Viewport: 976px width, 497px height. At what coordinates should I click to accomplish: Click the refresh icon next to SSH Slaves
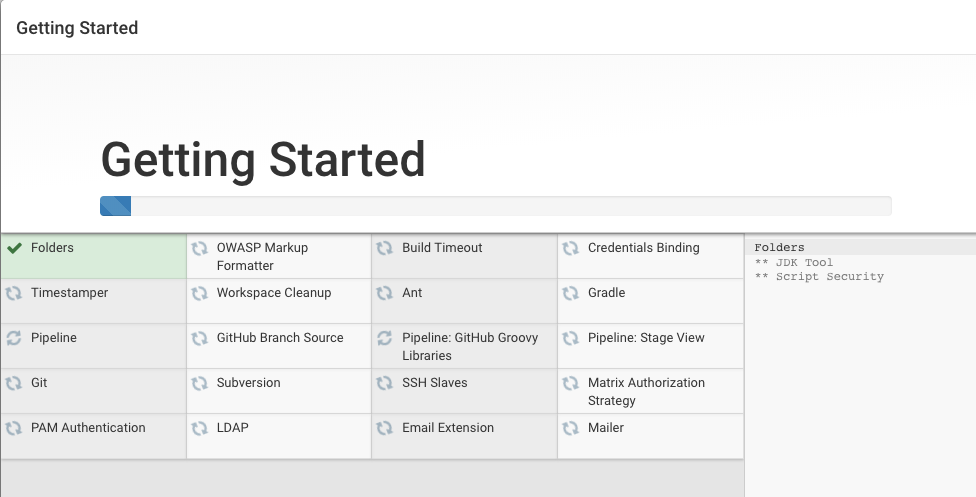tap(385, 383)
